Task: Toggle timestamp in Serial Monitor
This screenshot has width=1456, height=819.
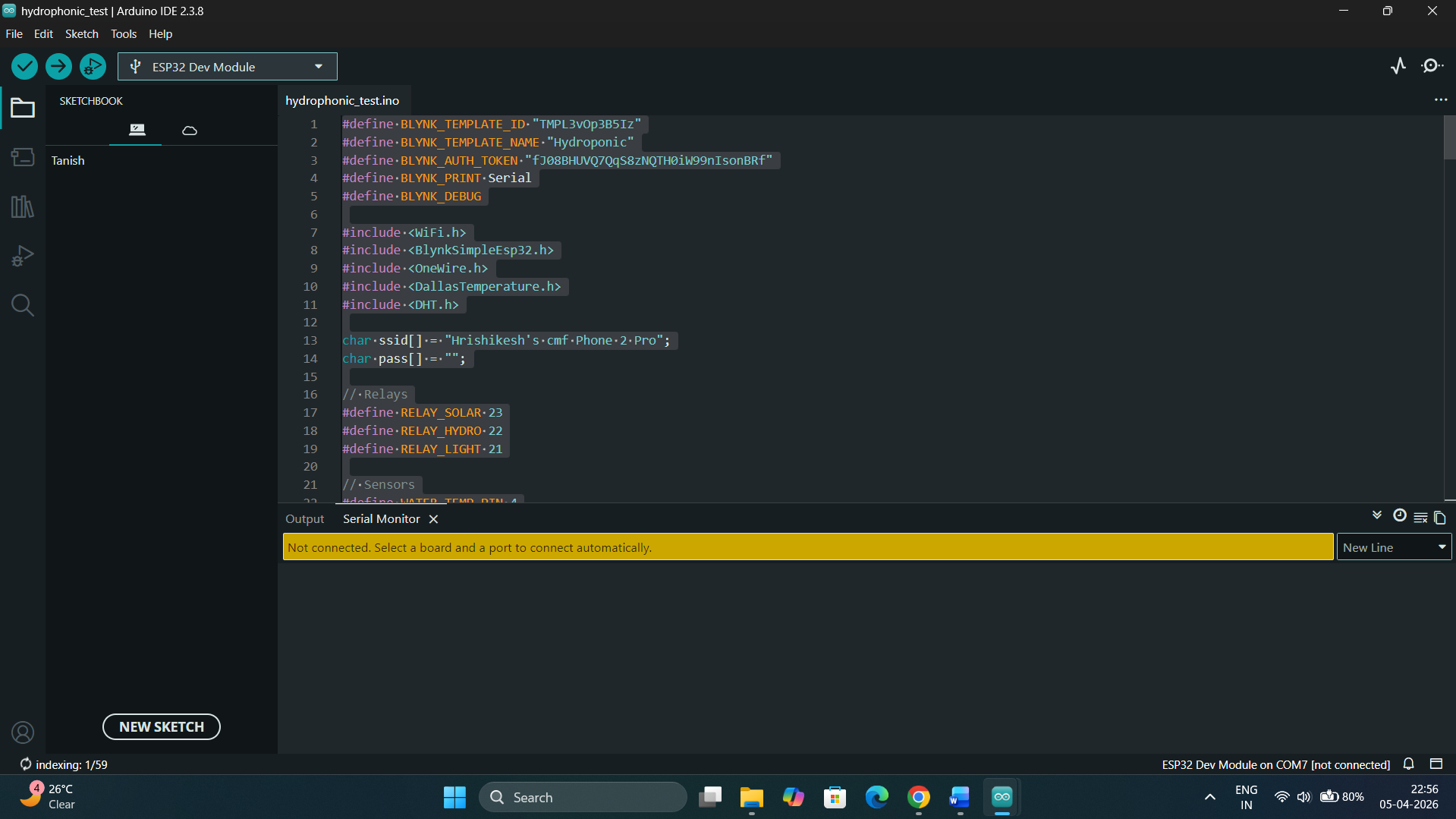Action: pos(1400,516)
